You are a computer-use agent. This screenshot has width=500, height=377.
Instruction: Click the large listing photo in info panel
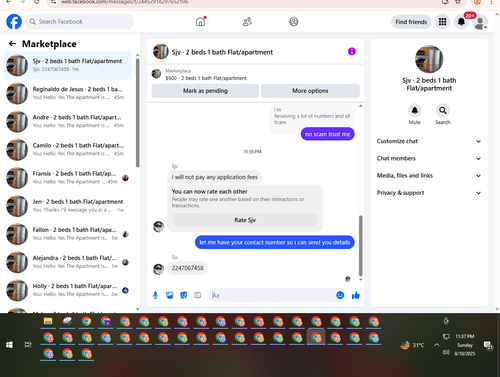click(429, 59)
